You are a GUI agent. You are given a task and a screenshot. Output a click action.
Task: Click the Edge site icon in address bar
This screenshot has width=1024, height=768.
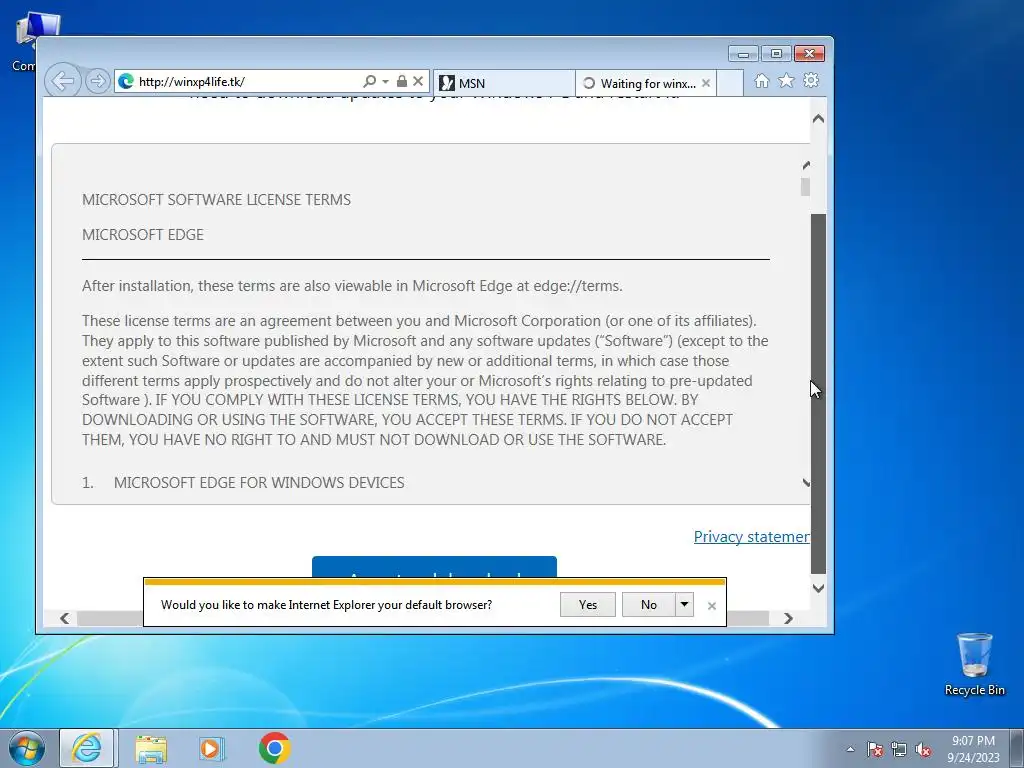pyautogui.click(x=126, y=82)
